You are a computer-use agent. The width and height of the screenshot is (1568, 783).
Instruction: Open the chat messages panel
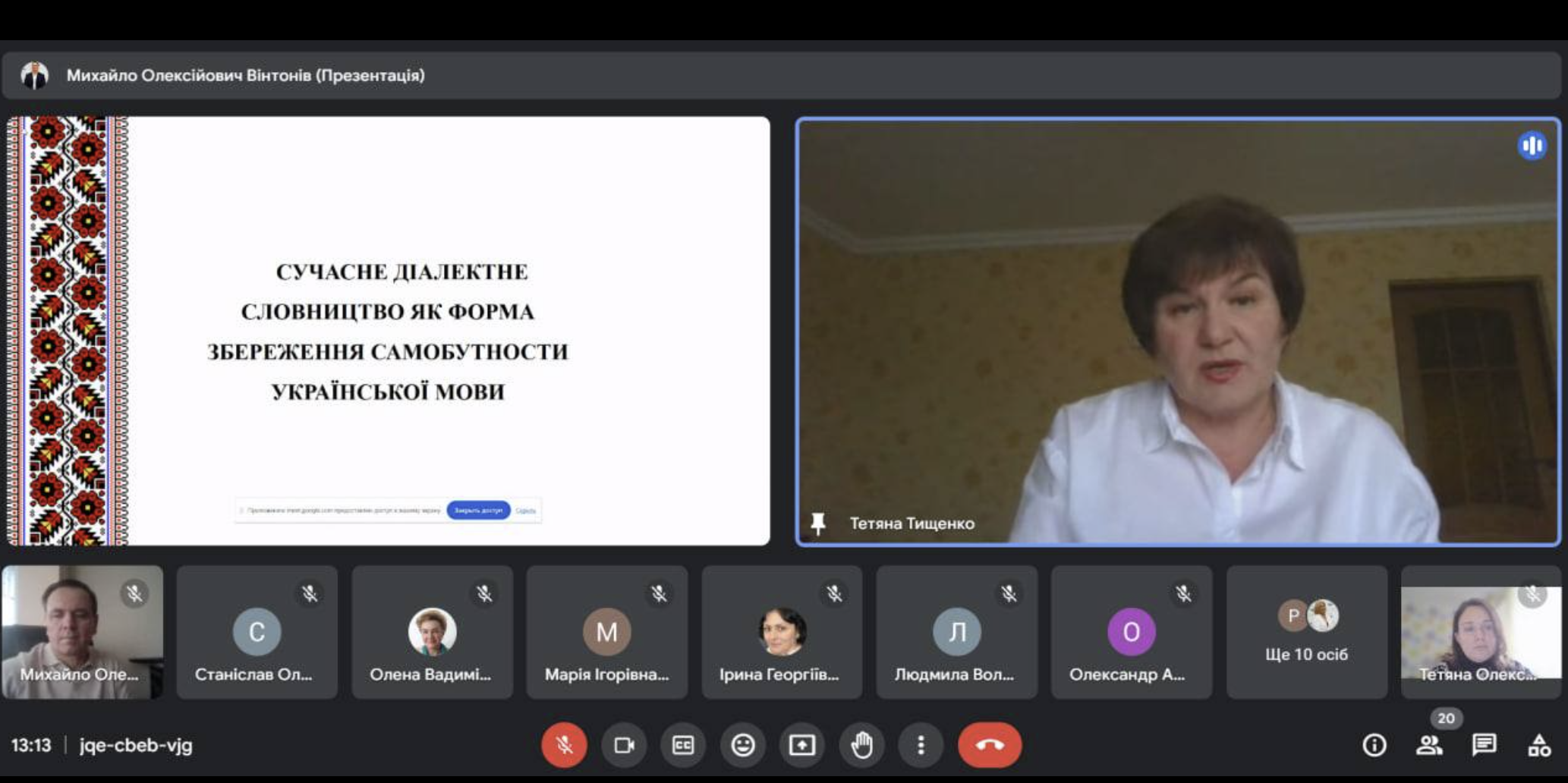[1484, 745]
